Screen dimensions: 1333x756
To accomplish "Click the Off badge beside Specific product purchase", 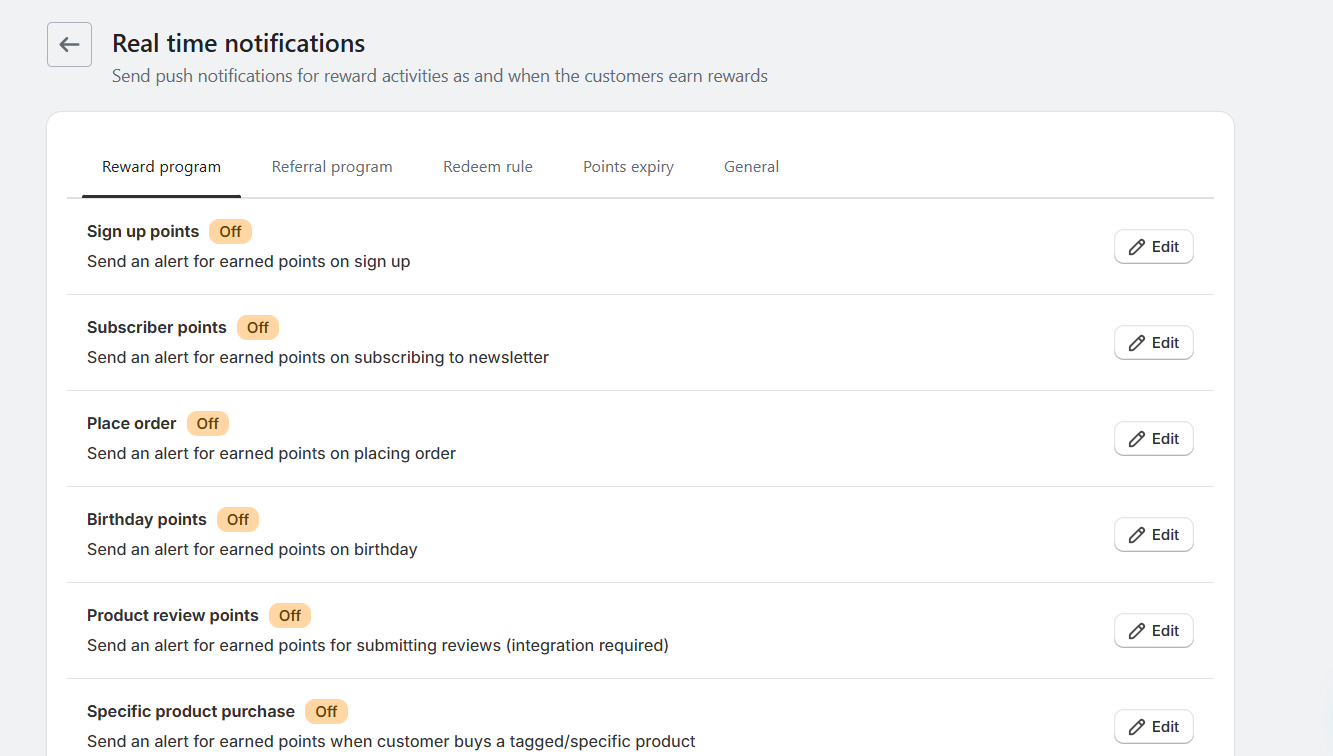I will pos(326,711).
